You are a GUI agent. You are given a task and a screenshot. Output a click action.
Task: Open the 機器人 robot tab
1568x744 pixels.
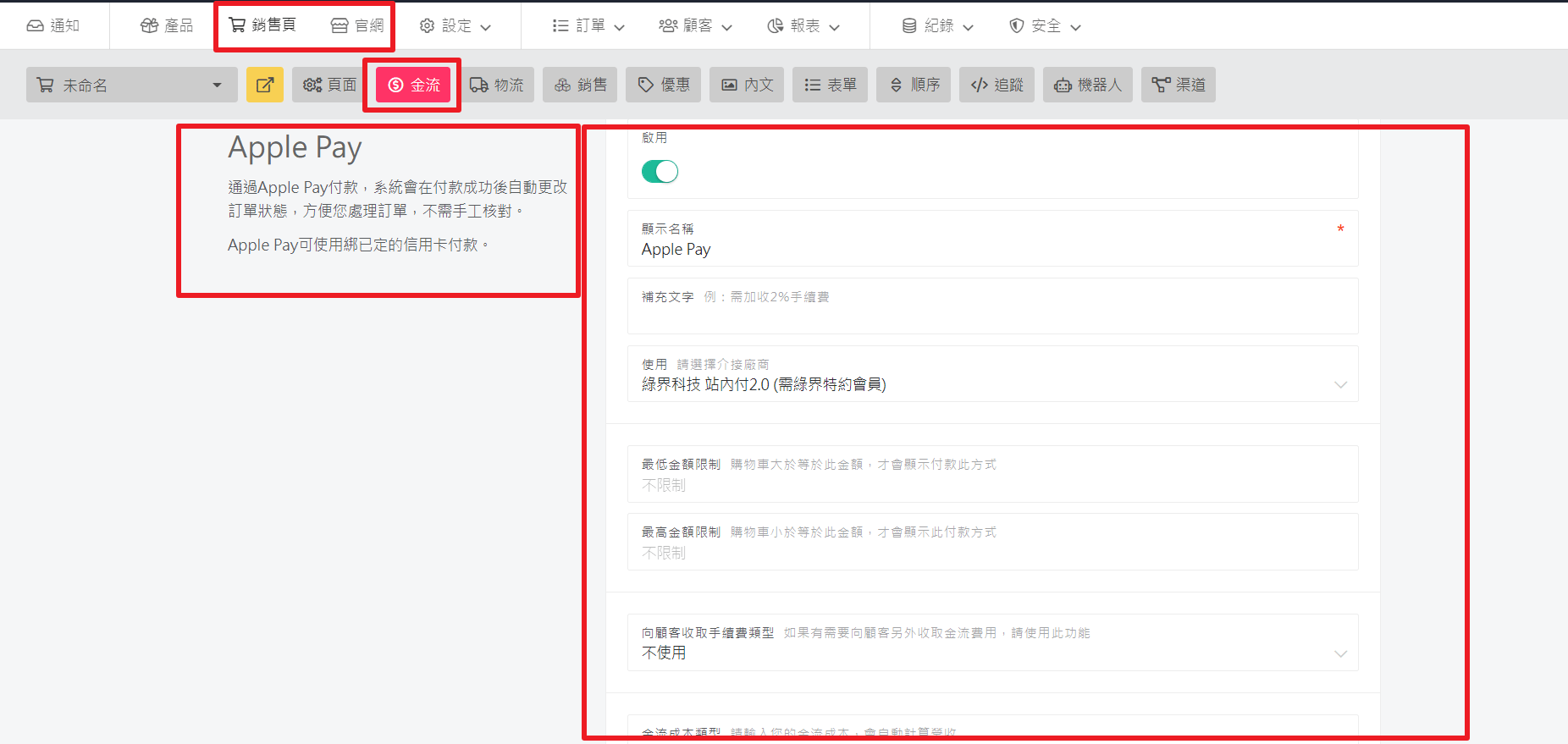[x=1088, y=85]
